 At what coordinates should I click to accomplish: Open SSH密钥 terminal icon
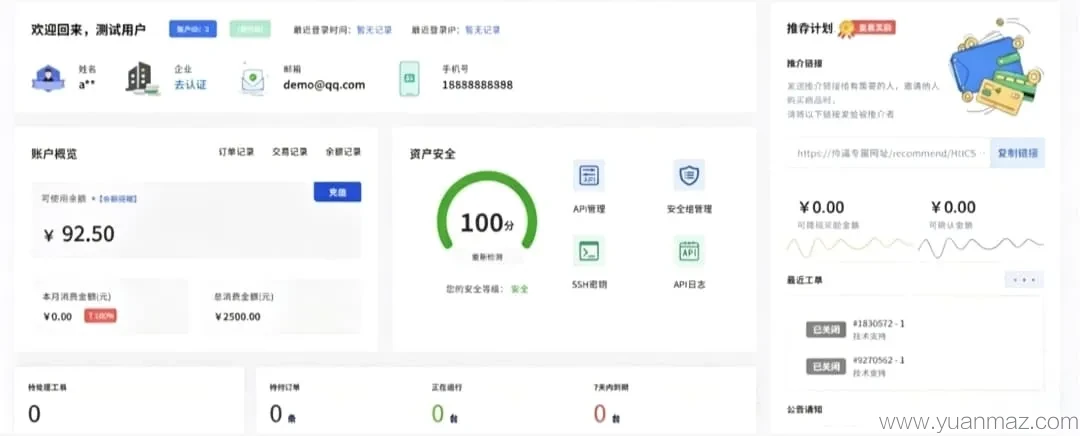click(x=589, y=251)
